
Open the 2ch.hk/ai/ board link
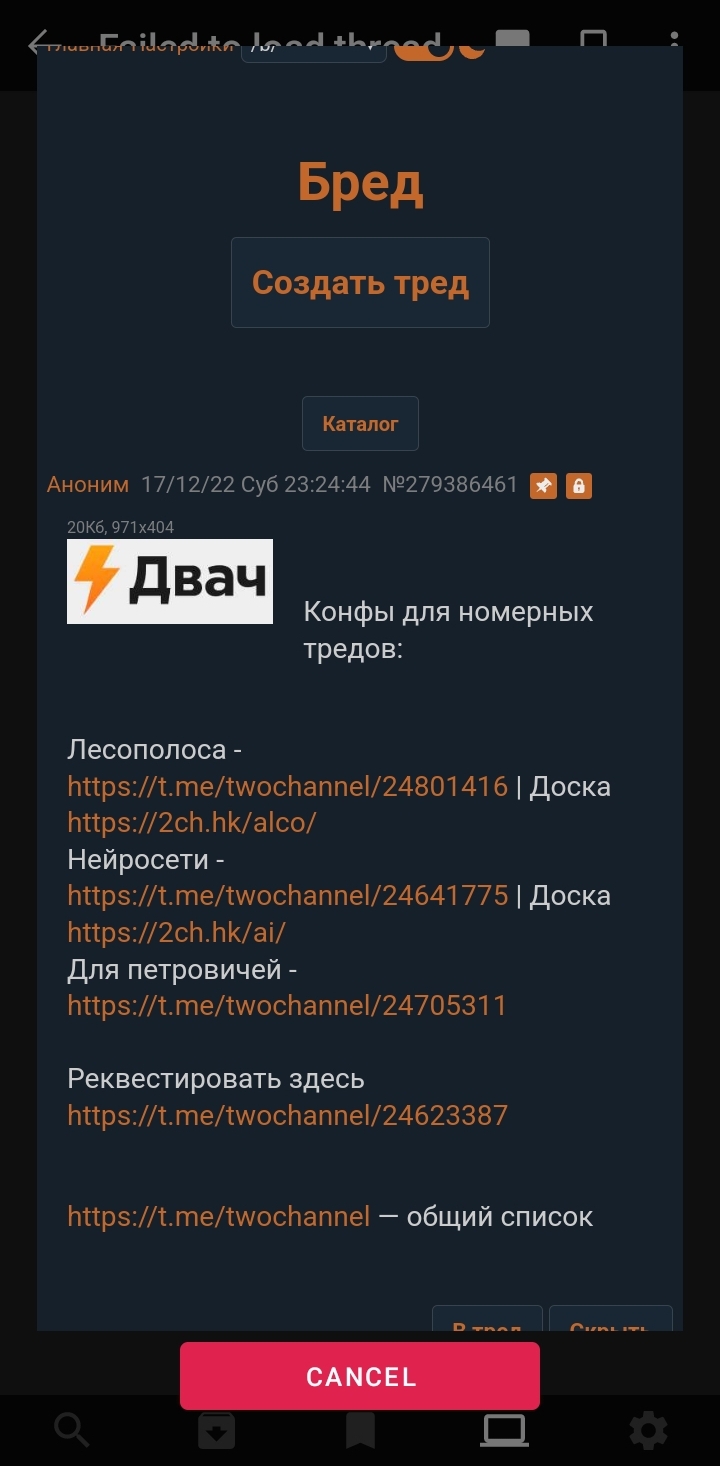coord(177,932)
